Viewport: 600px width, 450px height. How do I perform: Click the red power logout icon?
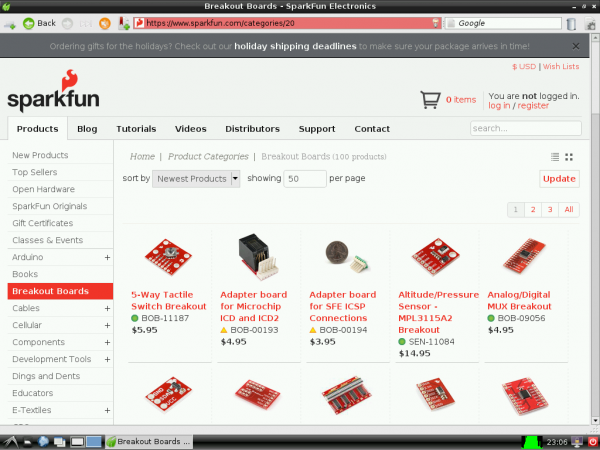pos(593,442)
